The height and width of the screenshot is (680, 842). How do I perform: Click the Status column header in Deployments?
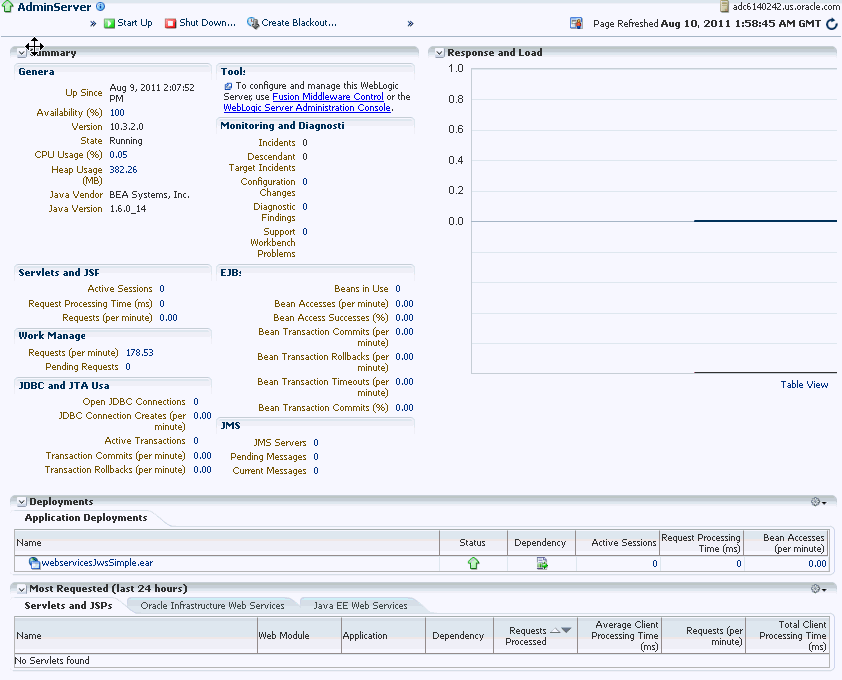pos(473,542)
